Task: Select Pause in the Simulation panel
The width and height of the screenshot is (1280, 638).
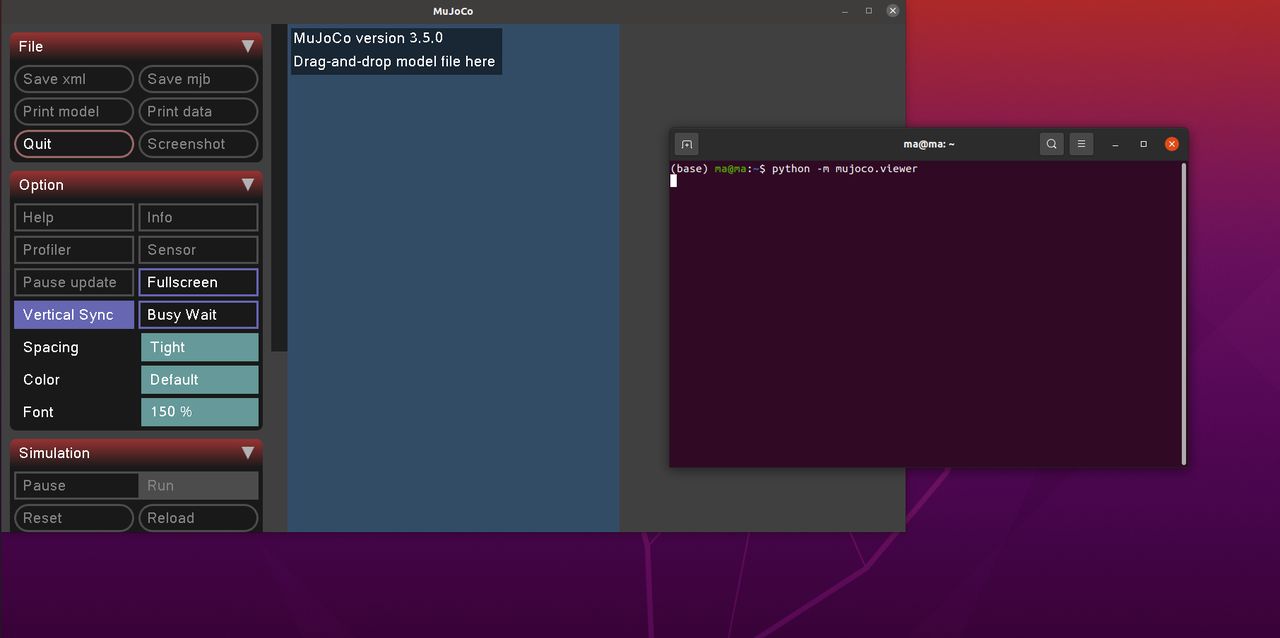Action: pos(76,486)
